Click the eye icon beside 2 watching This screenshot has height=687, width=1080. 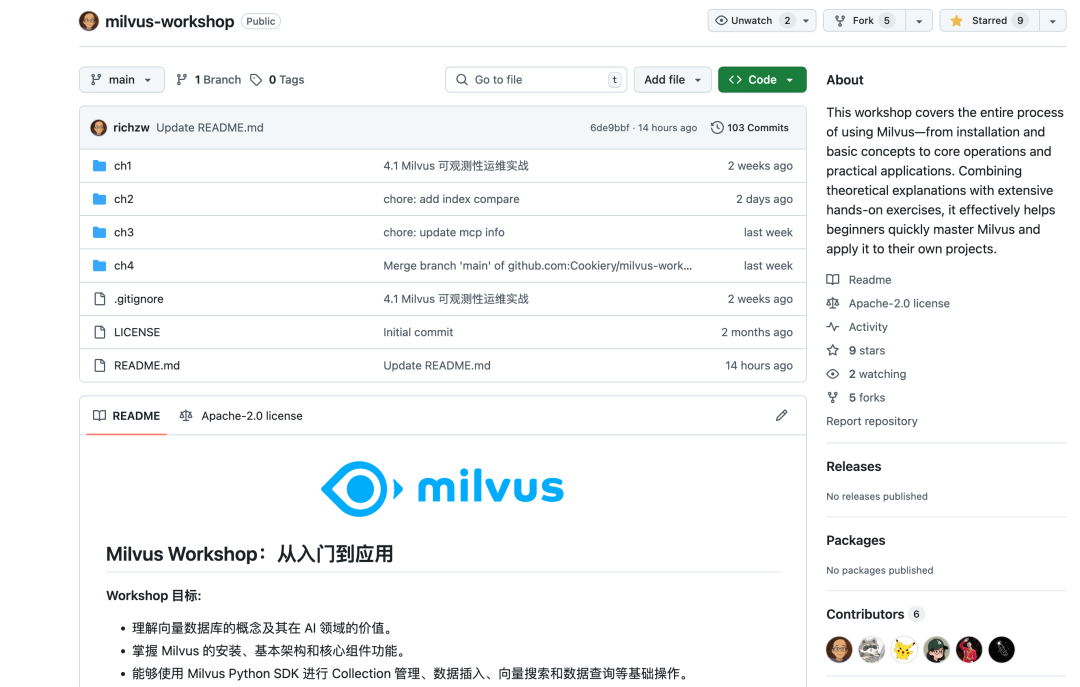(x=833, y=374)
